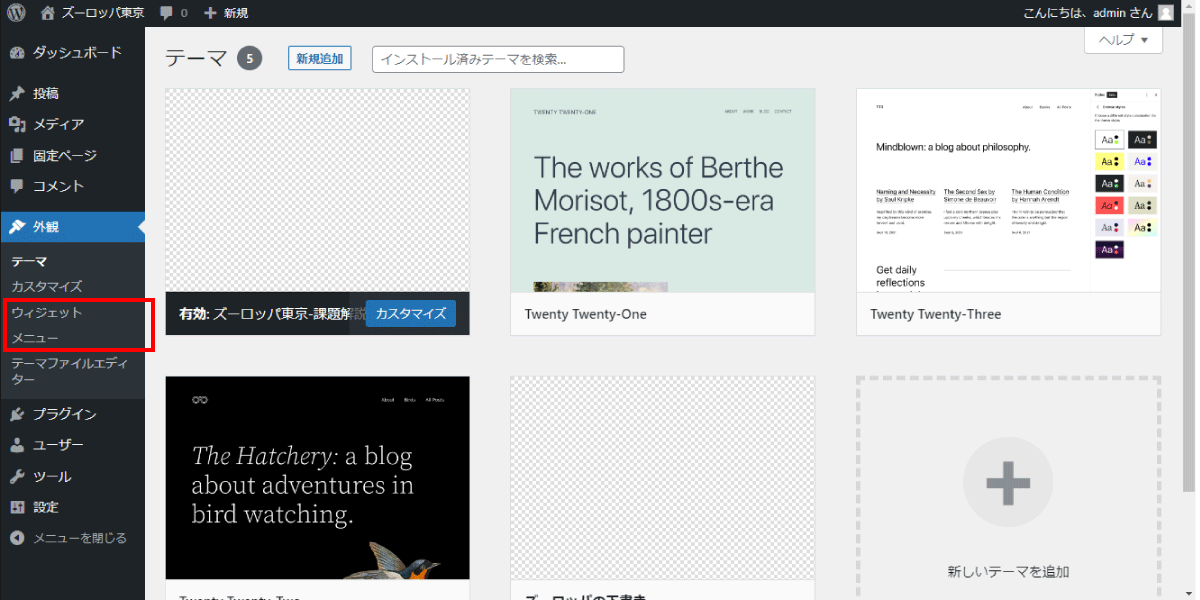Click the テーマ page heading
The width and height of the screenshot is (1200, 600).
[197, 59]
